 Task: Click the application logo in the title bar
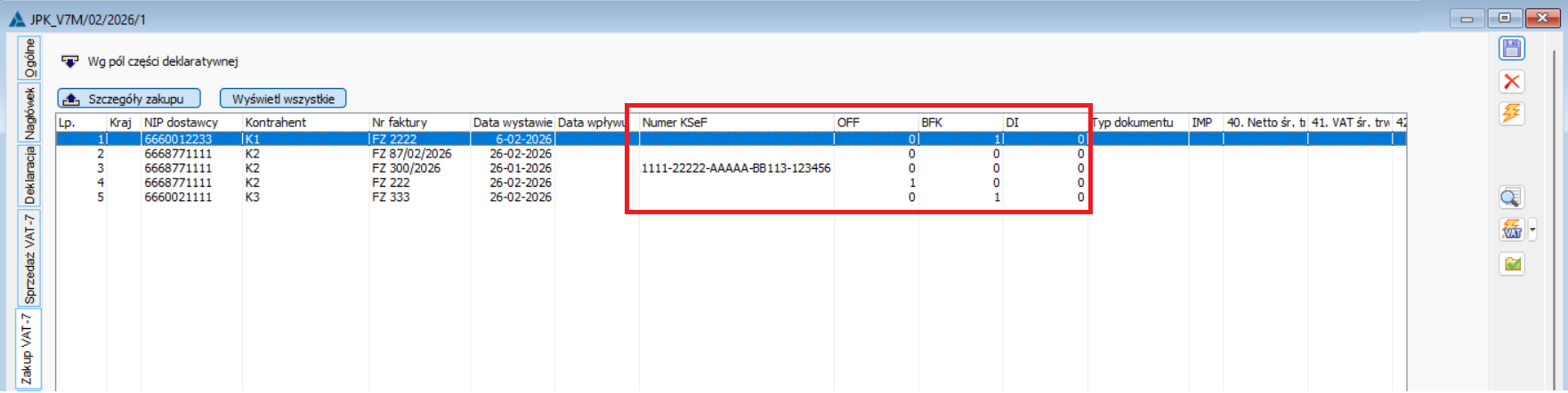tap(17, 19)
